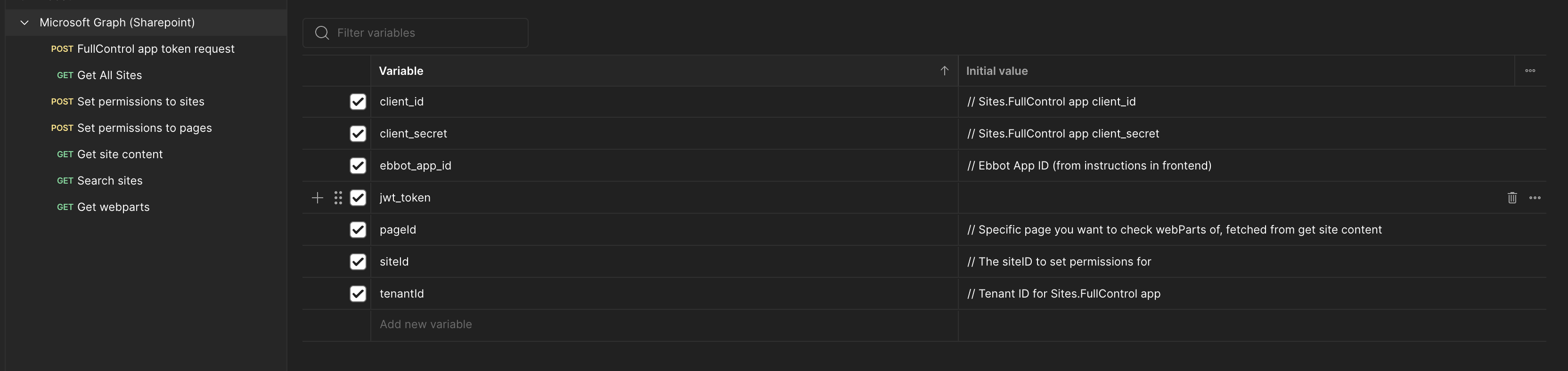Select the Get All Sites request
Viewport: 1568px width, 371px height.
[x=110, y=75]
